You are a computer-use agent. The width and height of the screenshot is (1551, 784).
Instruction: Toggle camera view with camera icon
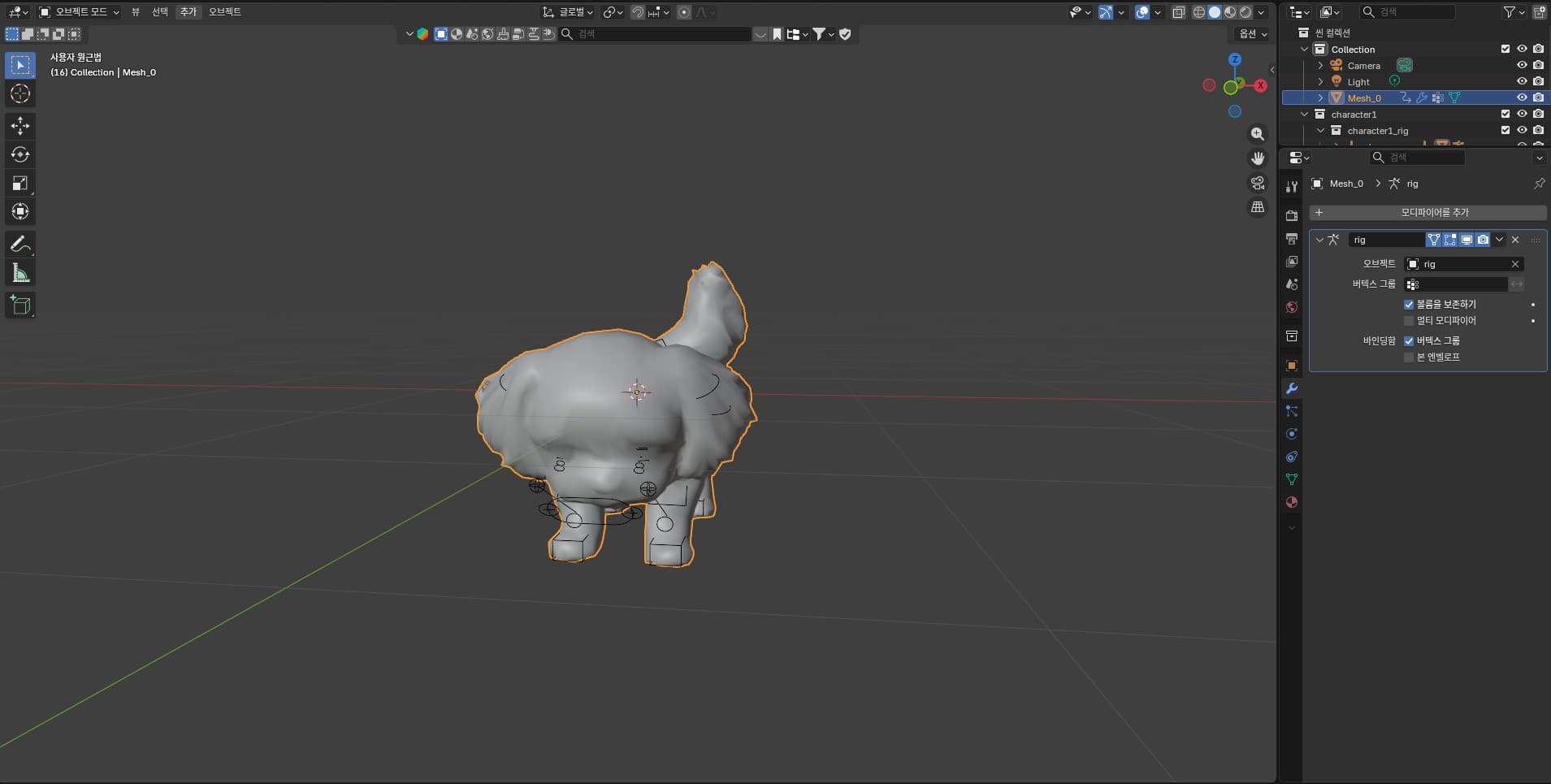pos(1258,183)
